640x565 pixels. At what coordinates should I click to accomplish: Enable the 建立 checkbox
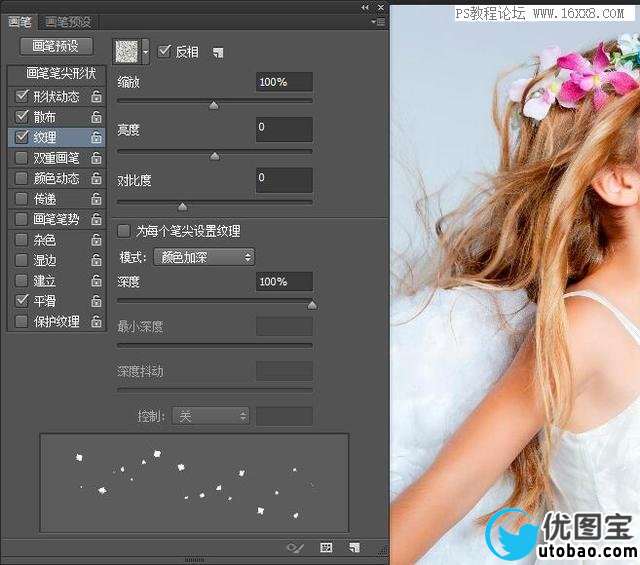coord(21,280)
